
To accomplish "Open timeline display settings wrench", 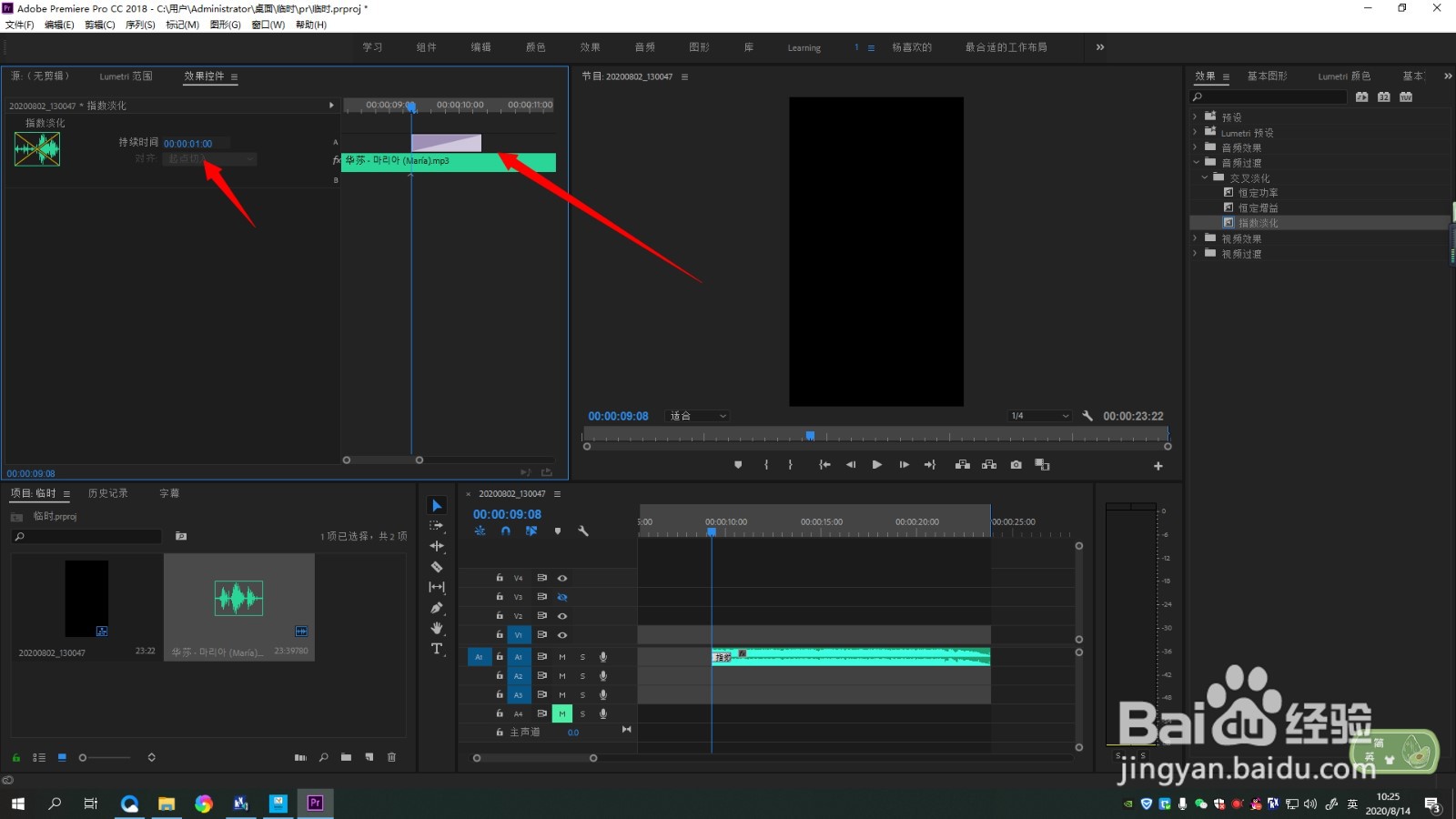I will pos(583,531).
